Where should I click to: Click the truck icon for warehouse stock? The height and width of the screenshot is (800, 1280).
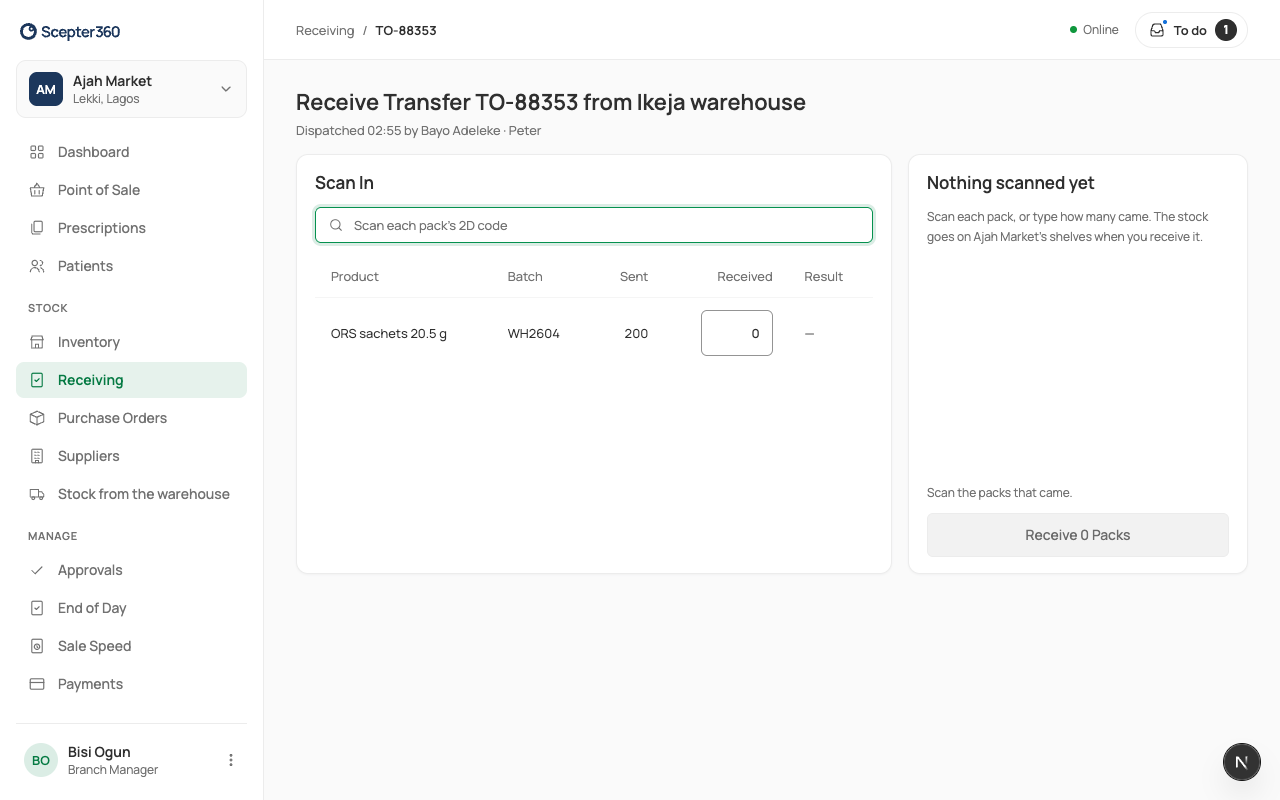tap(37, 494)
